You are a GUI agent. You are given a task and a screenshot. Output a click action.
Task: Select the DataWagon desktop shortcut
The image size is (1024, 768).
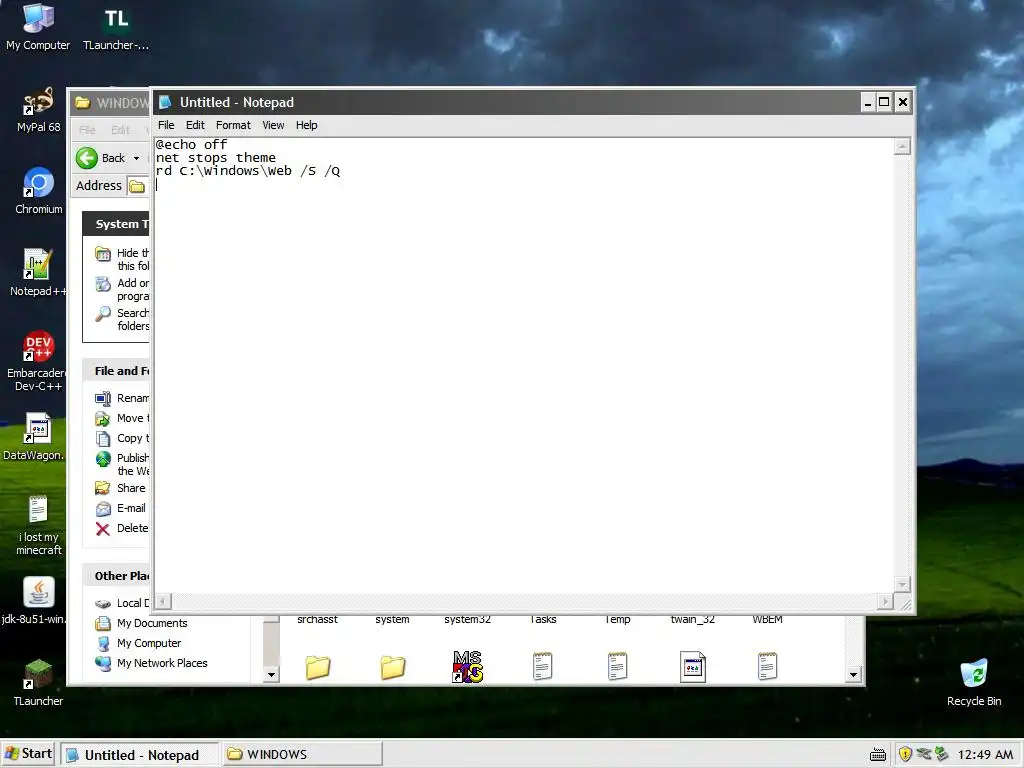pos(35,436)
